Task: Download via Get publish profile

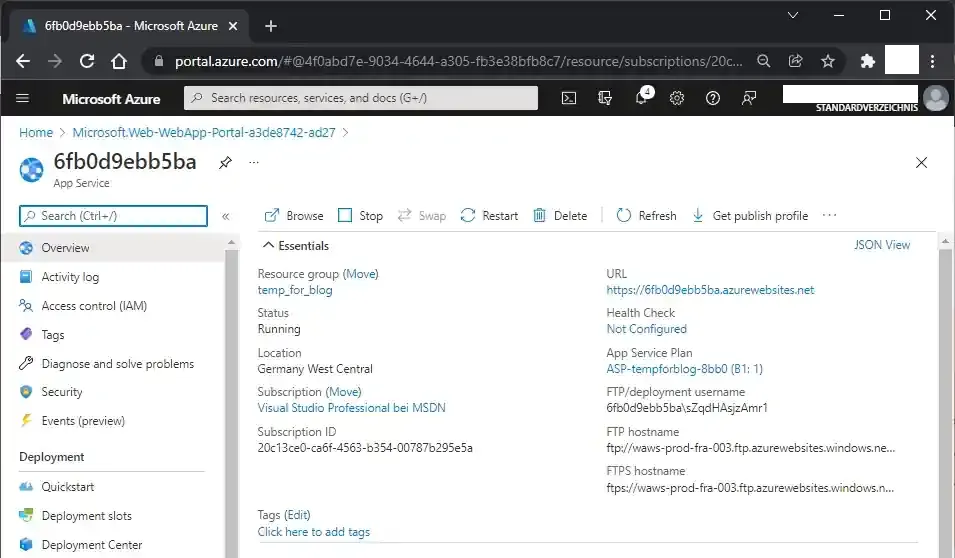Action: click(750, 216)
